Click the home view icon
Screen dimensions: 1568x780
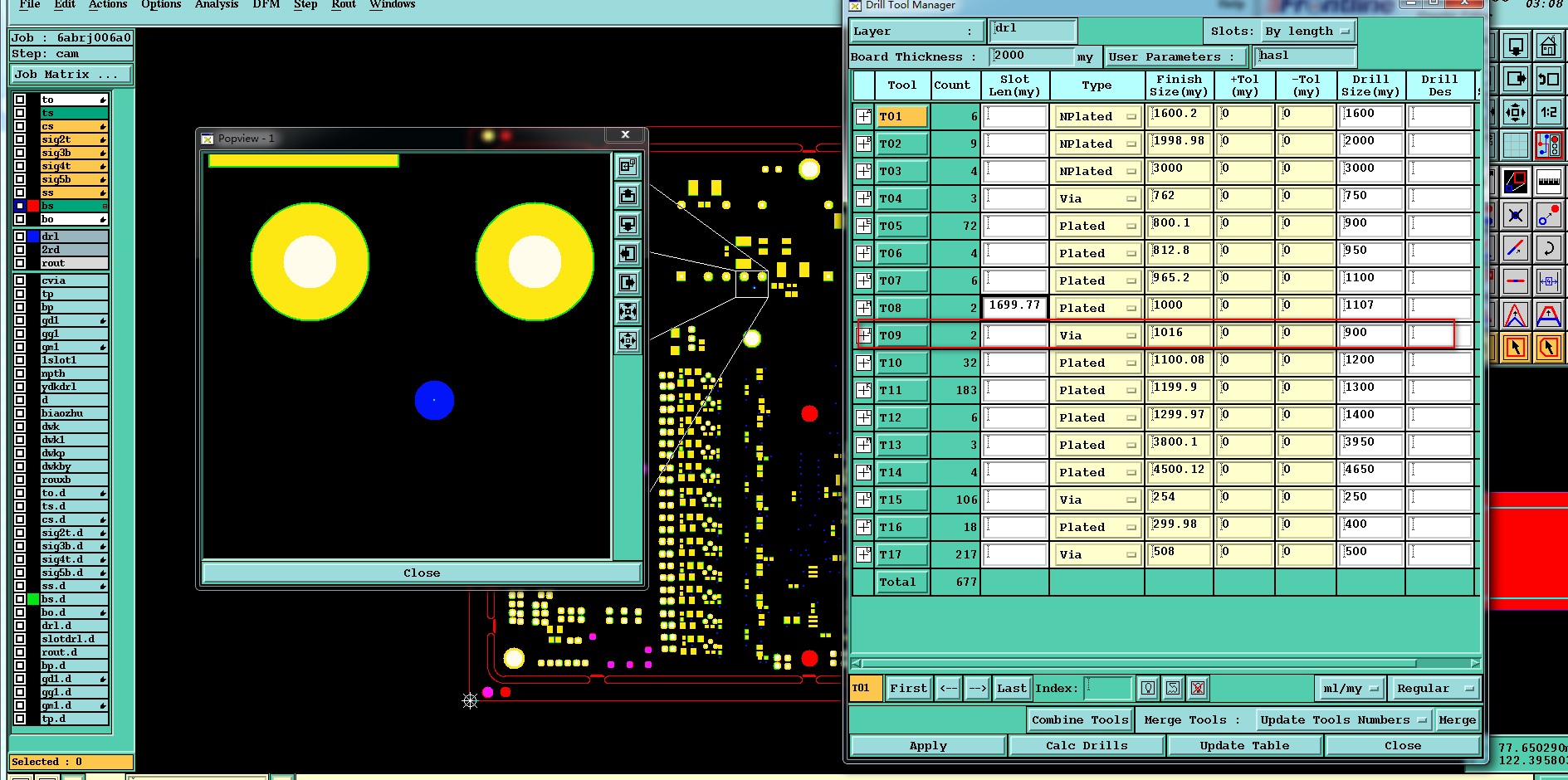click(1549, 46)
